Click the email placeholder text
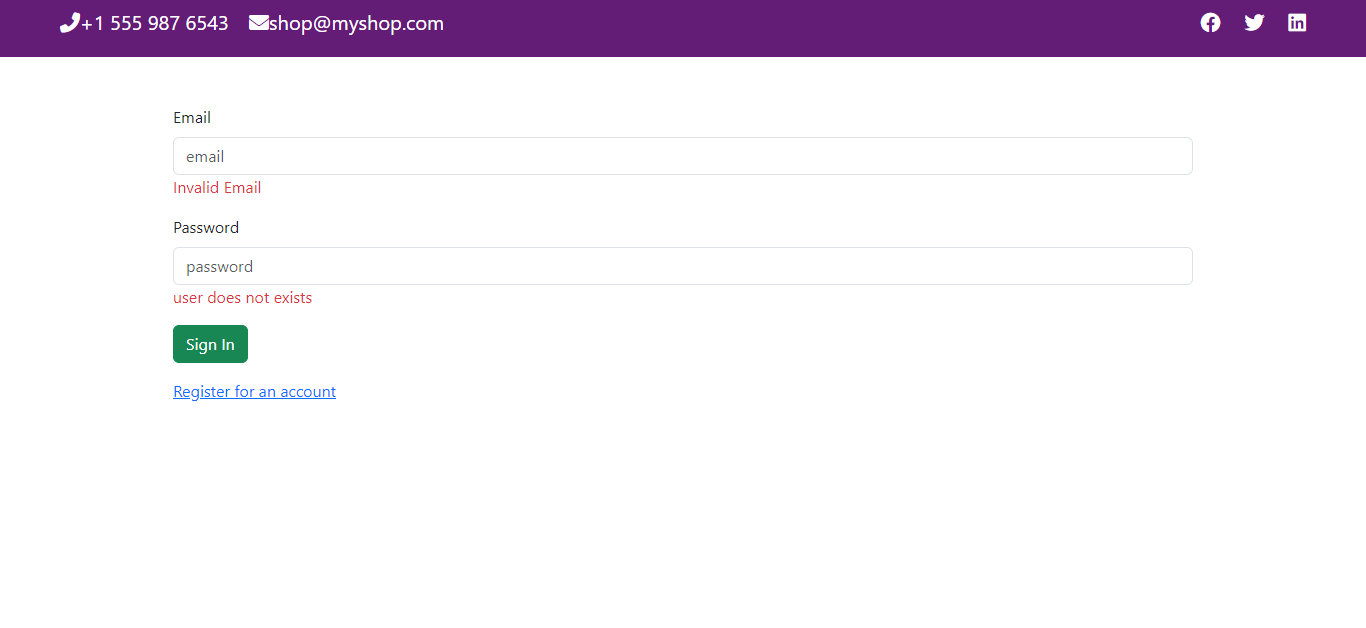Viewport: 1366px width, 628px height. point(205,156)
